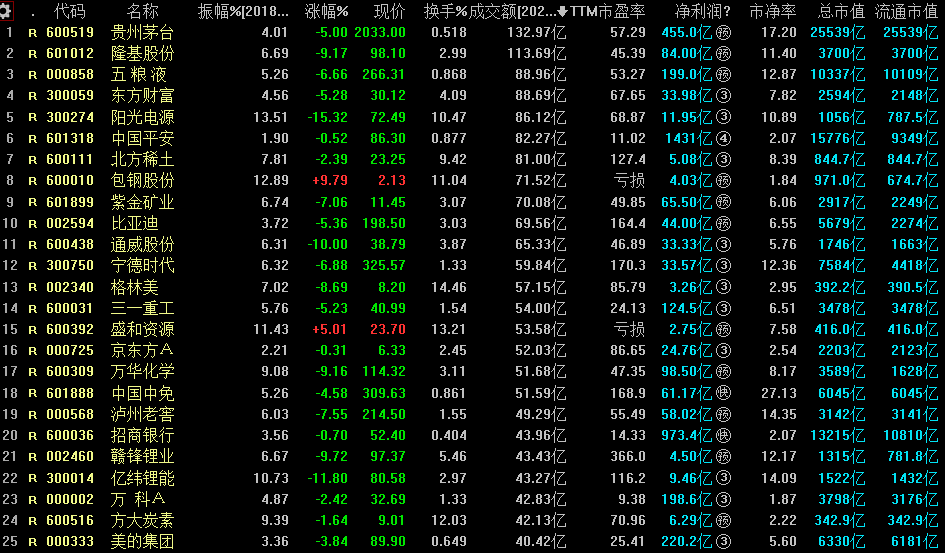Sort by the 现价 column header
This screenshot has height=553, width=945.
coord(389,11)
